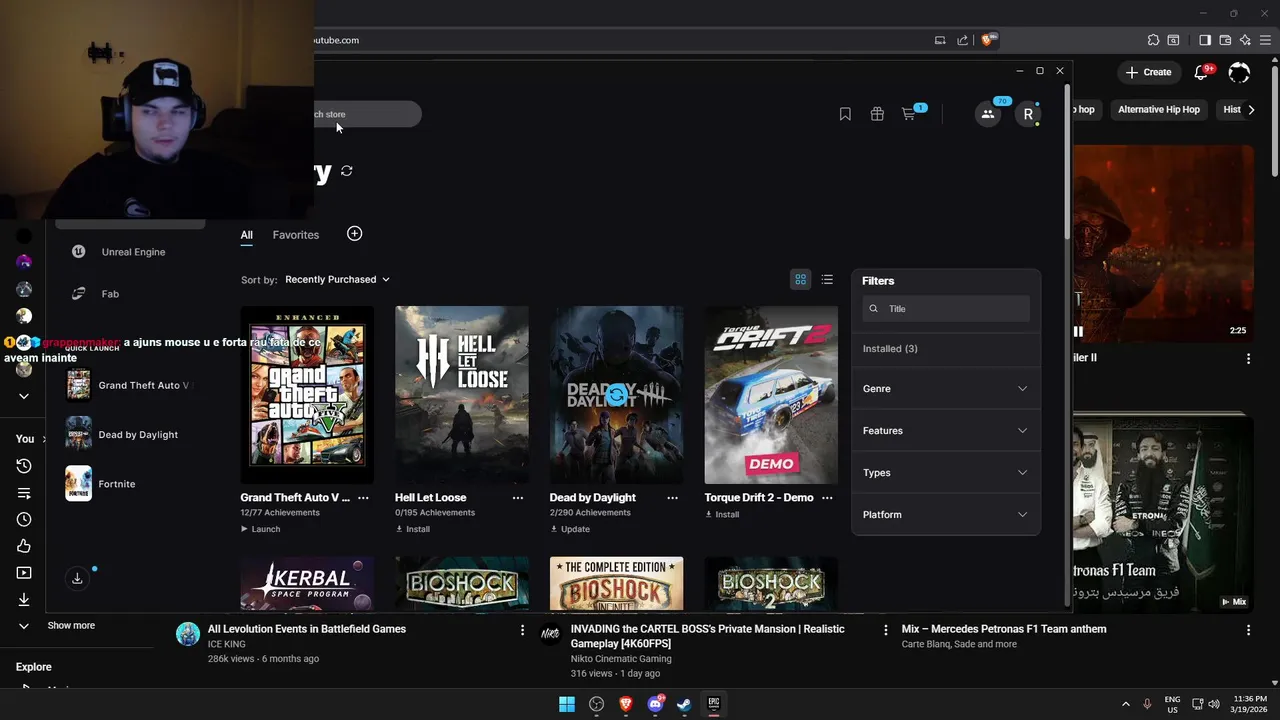Viewport: 1280px width, 720px height.
Task: Open Grand Theft Auto V more options
Action: click(363, 498)
